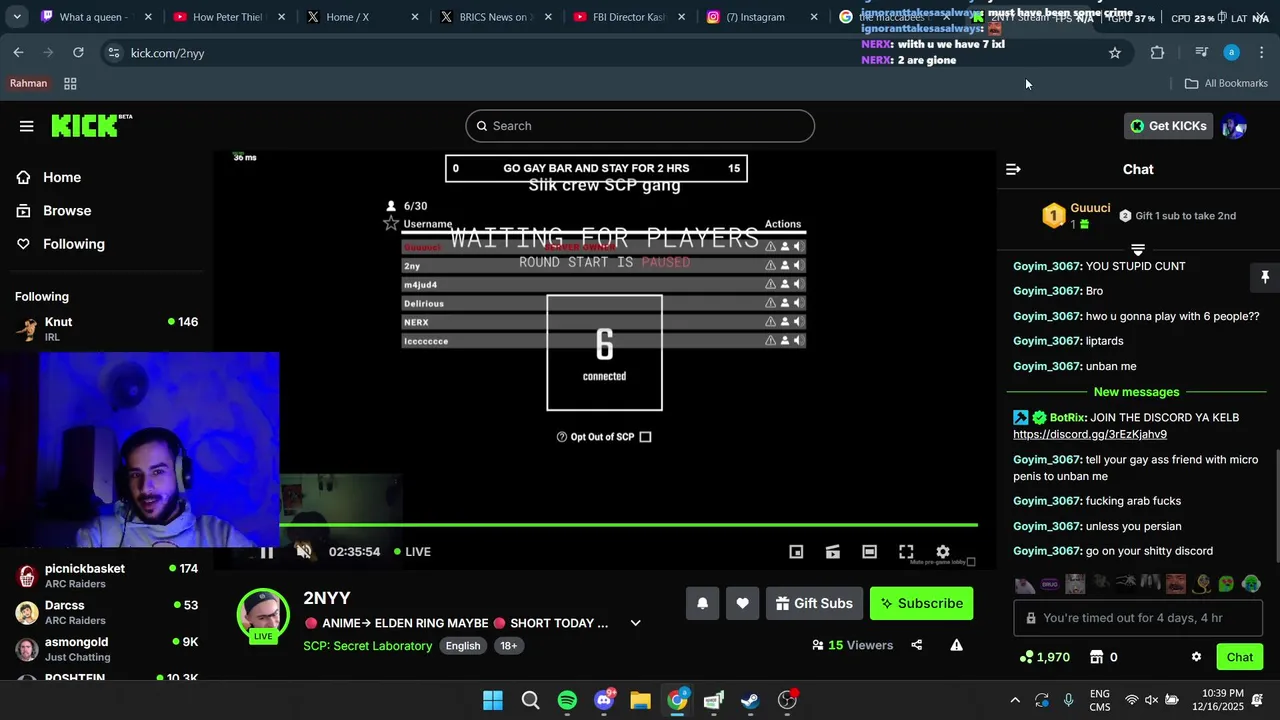1280x720 pixels.
Task: Click the Kick logo
Action: pos(91,125)
